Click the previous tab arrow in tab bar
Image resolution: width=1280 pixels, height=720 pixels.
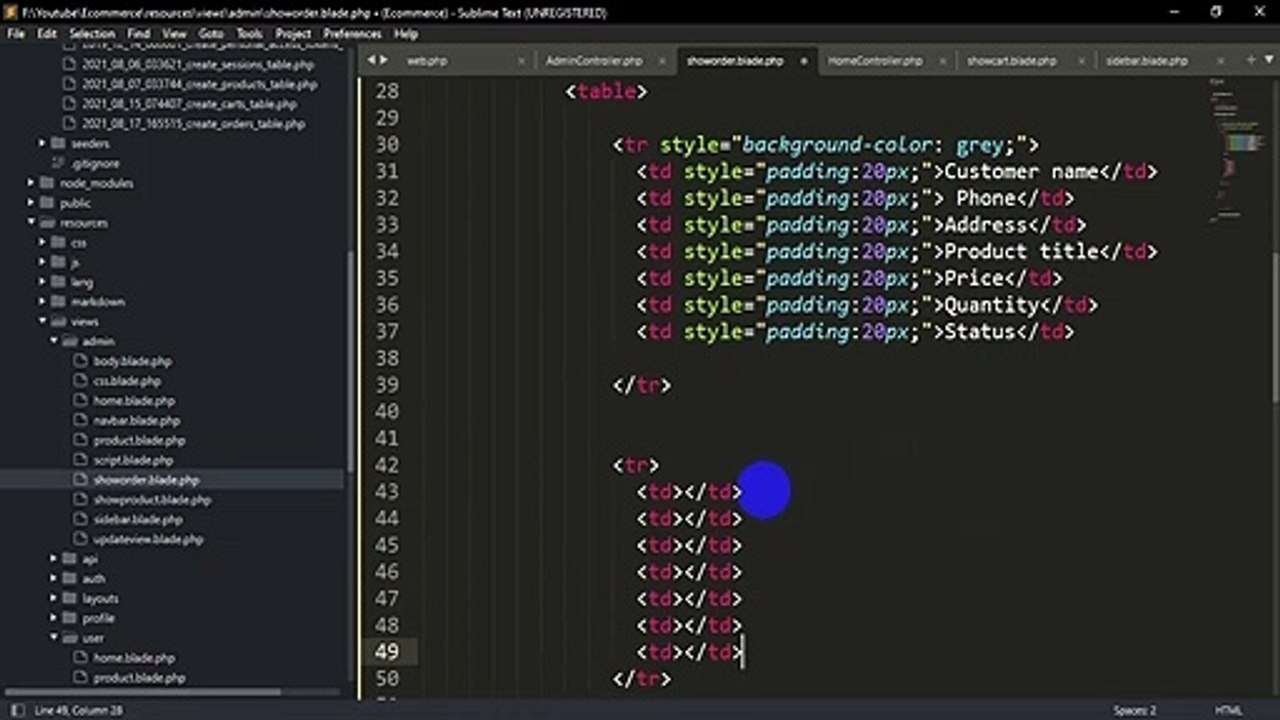point(370,60)
